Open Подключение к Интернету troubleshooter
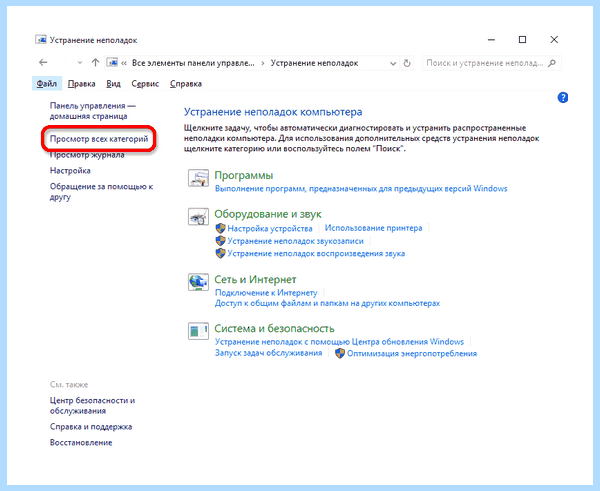Screen dimensions: 600x491 tap(266, 293)
